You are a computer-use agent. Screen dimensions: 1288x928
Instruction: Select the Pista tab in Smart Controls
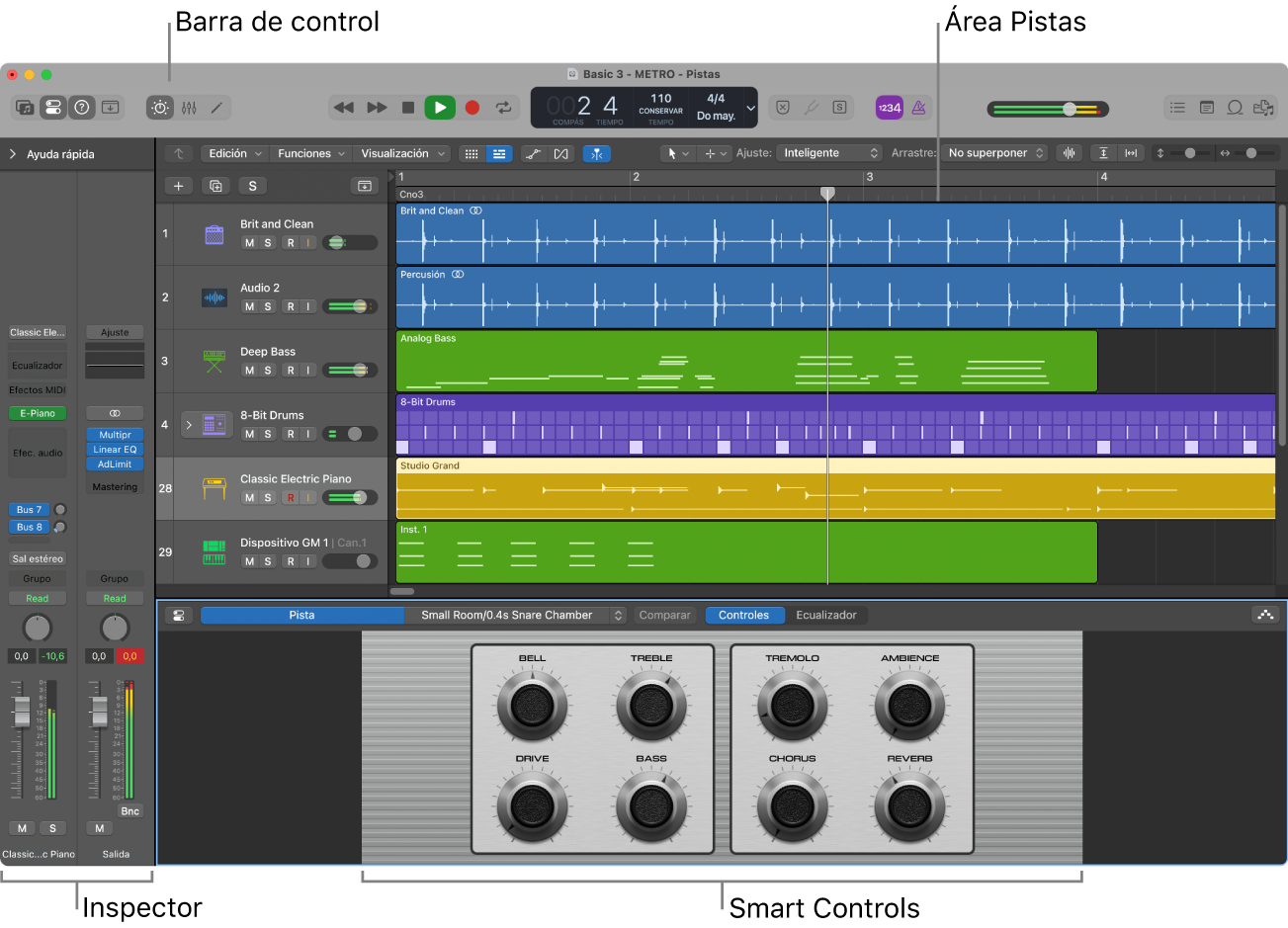click(301, 615)
